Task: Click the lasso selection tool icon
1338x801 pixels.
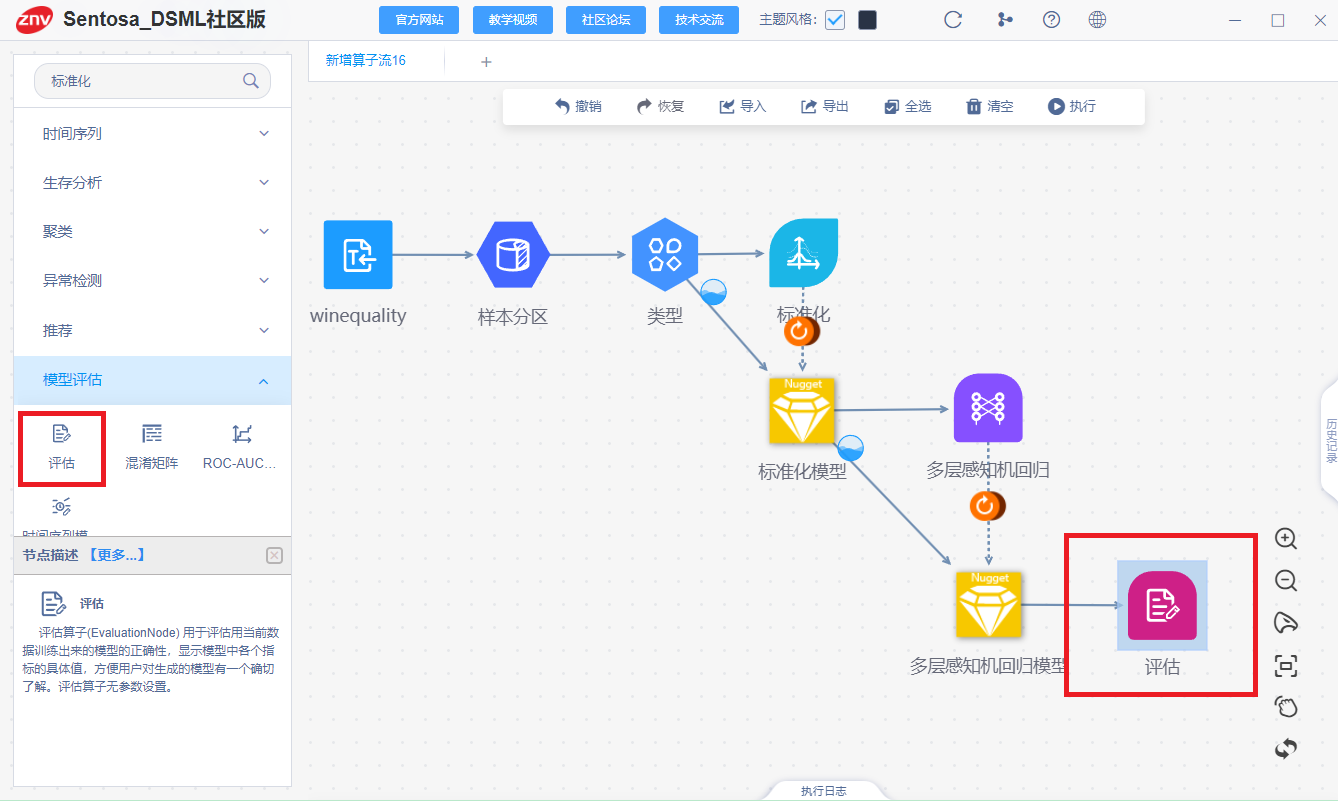Action: click(1286, 623)
